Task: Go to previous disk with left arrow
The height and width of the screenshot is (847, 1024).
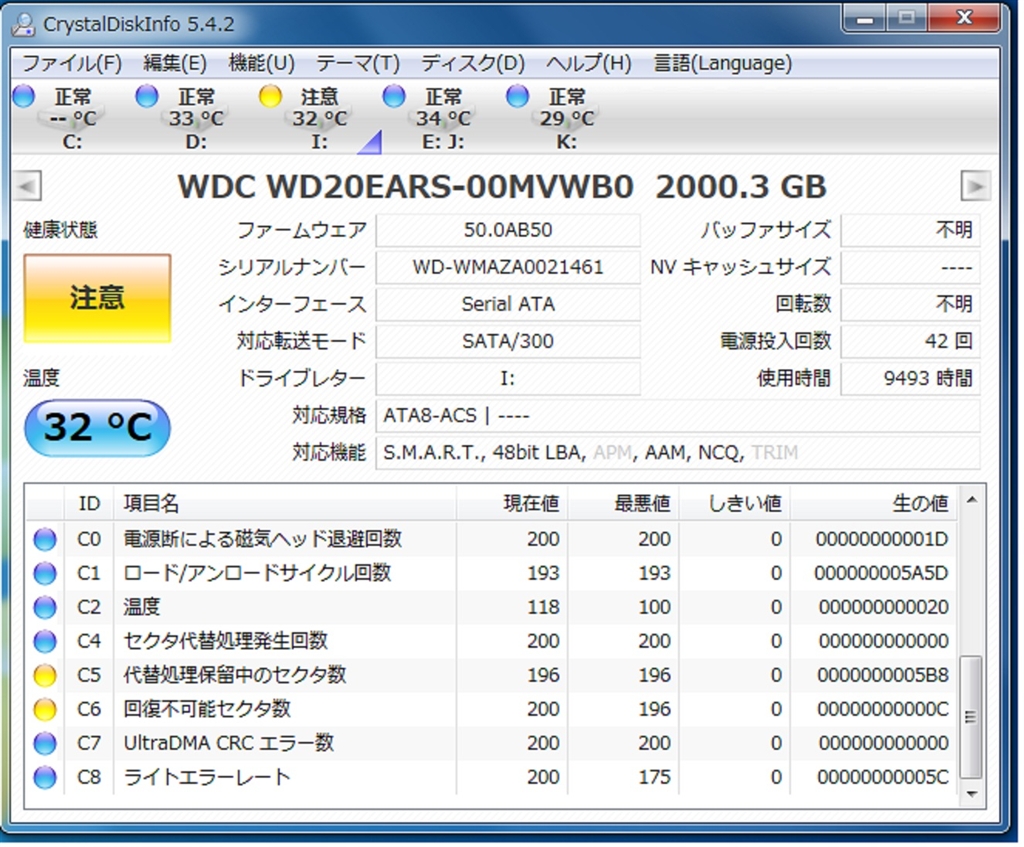Action: (29, 186)
